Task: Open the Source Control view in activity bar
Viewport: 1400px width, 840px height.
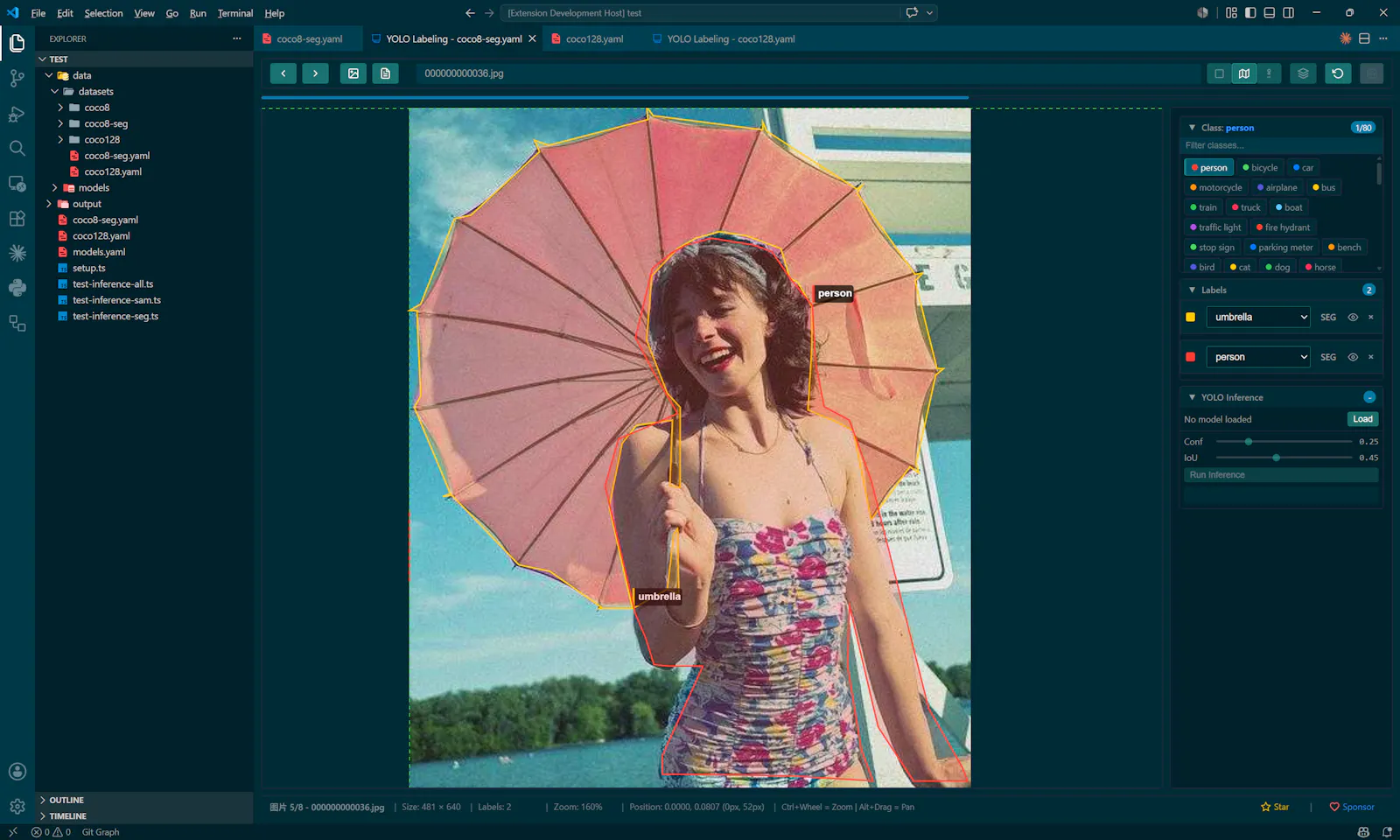Action: tap(17, 78)
